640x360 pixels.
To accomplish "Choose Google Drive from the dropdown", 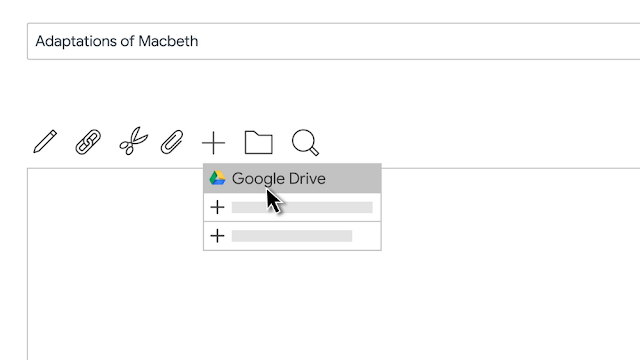I will pos(292,178).
